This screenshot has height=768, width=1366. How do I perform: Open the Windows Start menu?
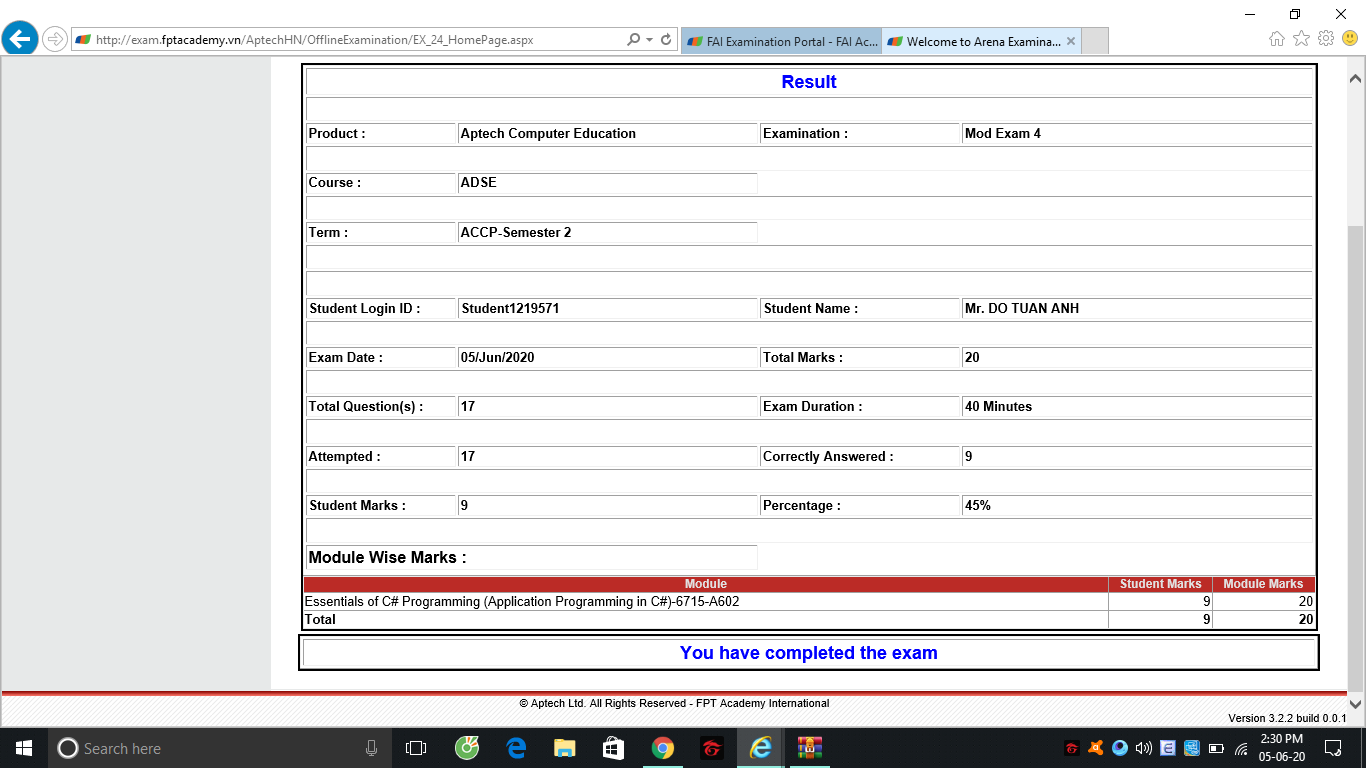(x=24, y=748)
